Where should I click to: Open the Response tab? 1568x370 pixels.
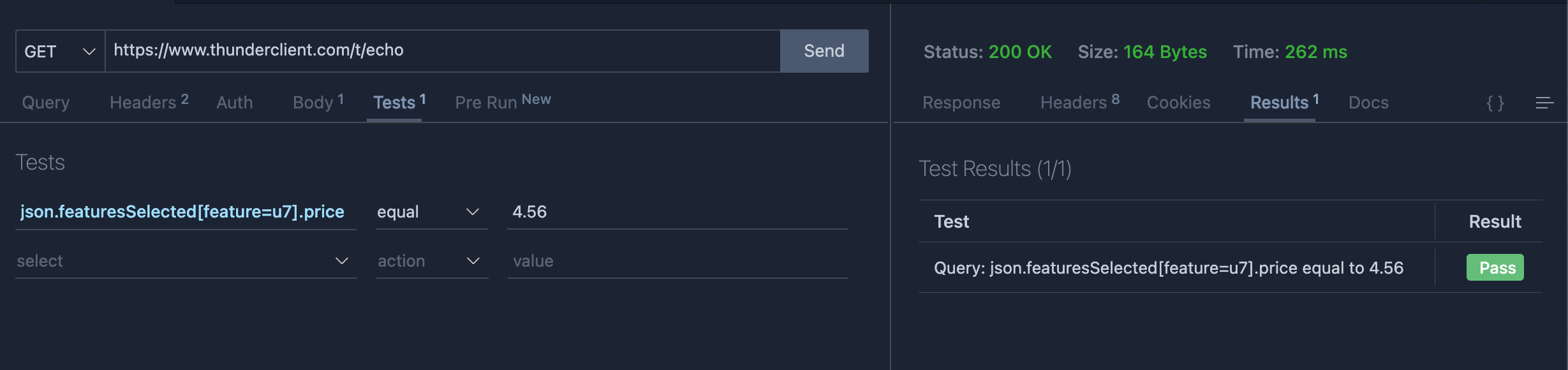961,103
